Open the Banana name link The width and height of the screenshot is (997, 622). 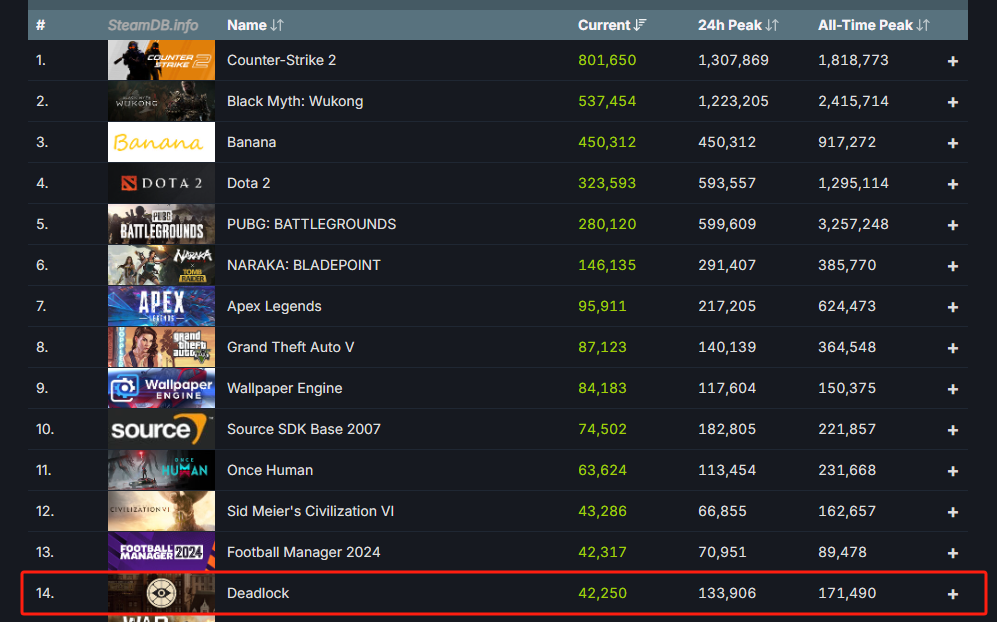click(x=252, y=142)
